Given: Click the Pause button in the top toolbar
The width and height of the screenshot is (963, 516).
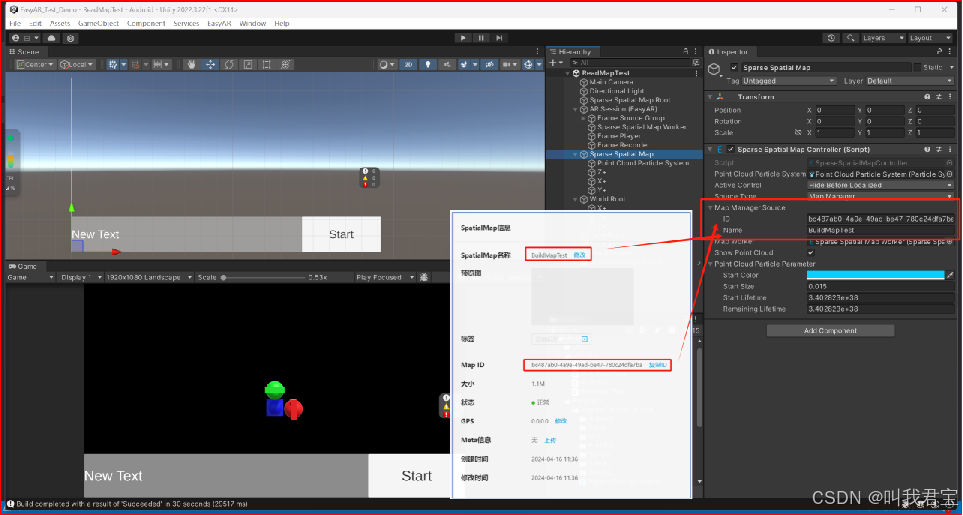Looking at the screenshot, I should (481, 38).
